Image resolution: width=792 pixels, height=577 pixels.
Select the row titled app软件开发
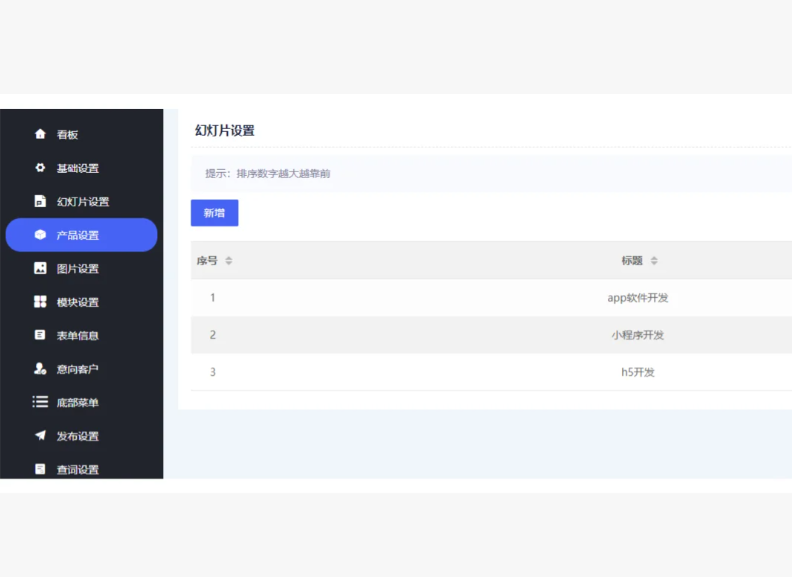pos(491,298)
